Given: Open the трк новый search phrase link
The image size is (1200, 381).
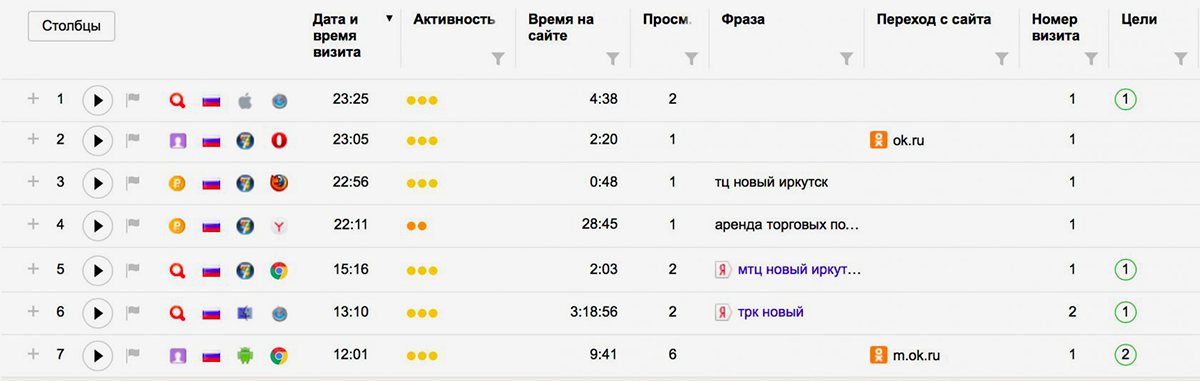Looking at the screenshot, I should click(770, 312).
